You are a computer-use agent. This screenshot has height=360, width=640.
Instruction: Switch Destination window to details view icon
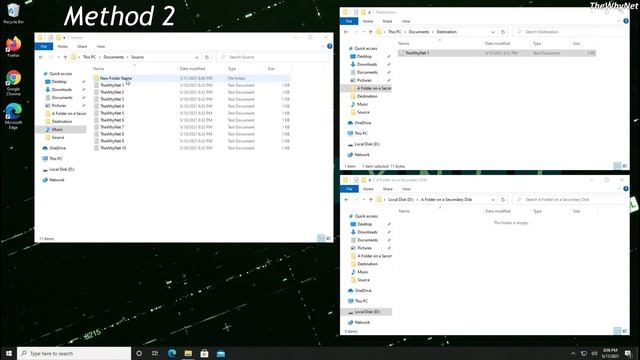(617, 165)
